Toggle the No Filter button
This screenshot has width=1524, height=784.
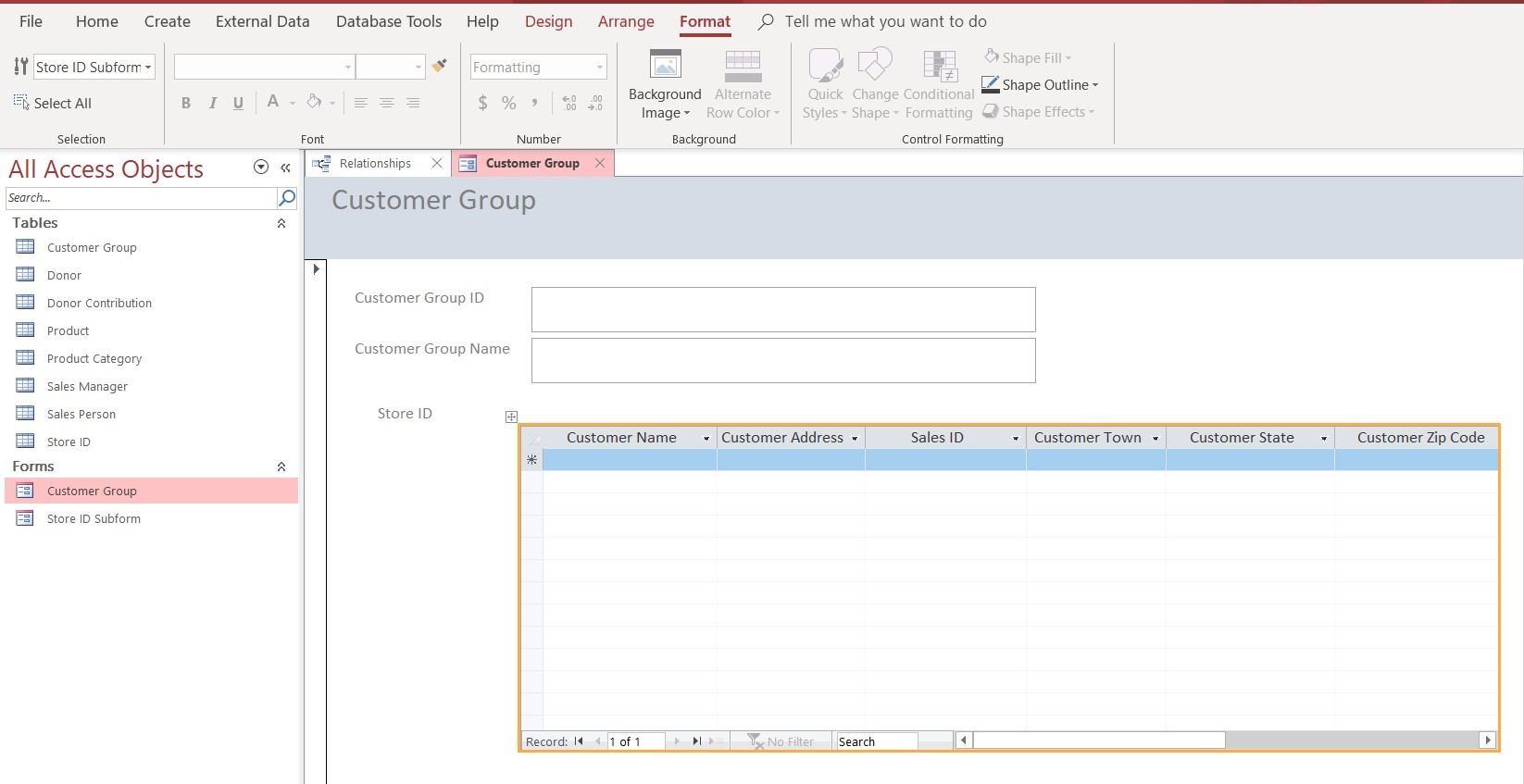pyautogui.click(x=781, y=741)
